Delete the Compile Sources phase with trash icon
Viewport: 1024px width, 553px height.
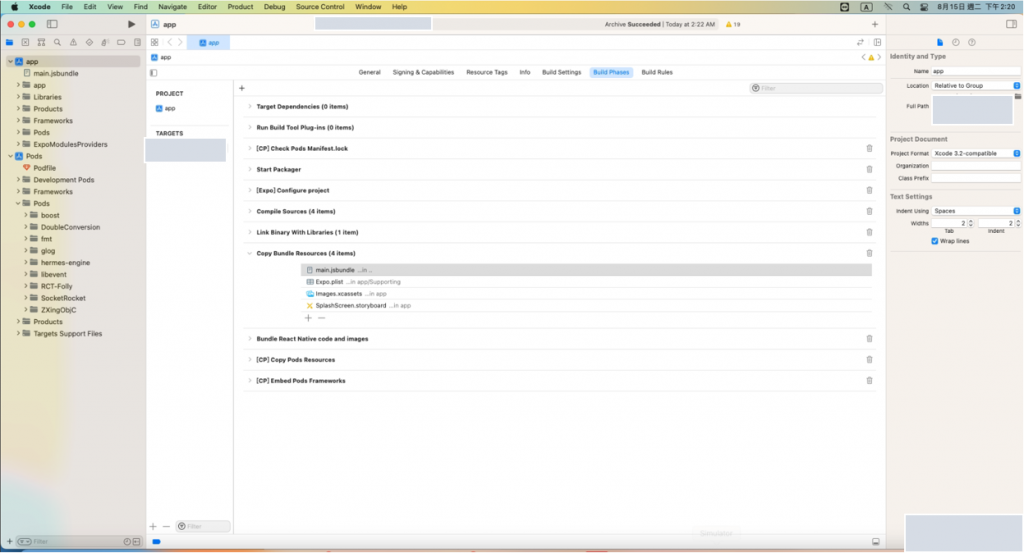(869, 211)
